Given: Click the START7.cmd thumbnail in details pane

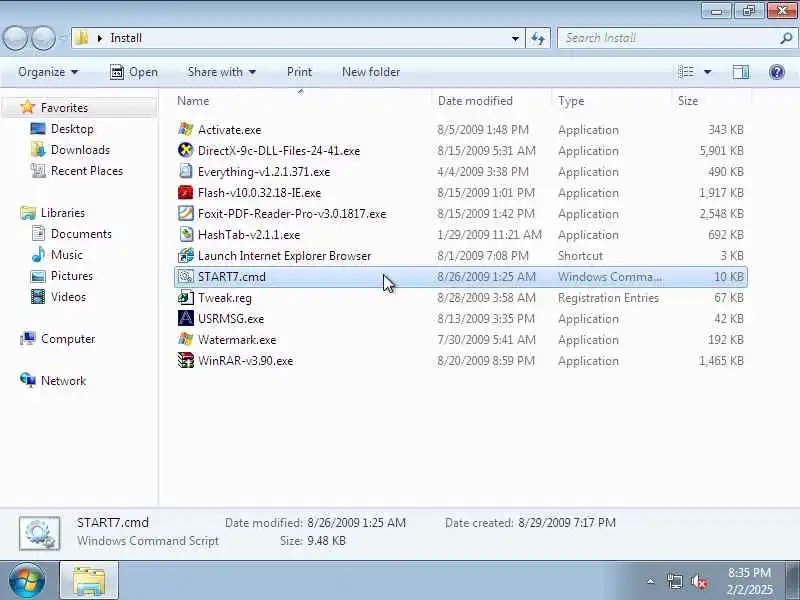Looking at the screenshot, I should pos(40,533).
